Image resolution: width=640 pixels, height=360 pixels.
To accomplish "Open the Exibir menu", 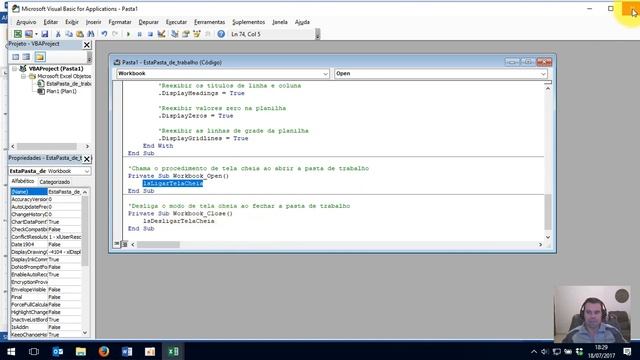I will point(72,22).
